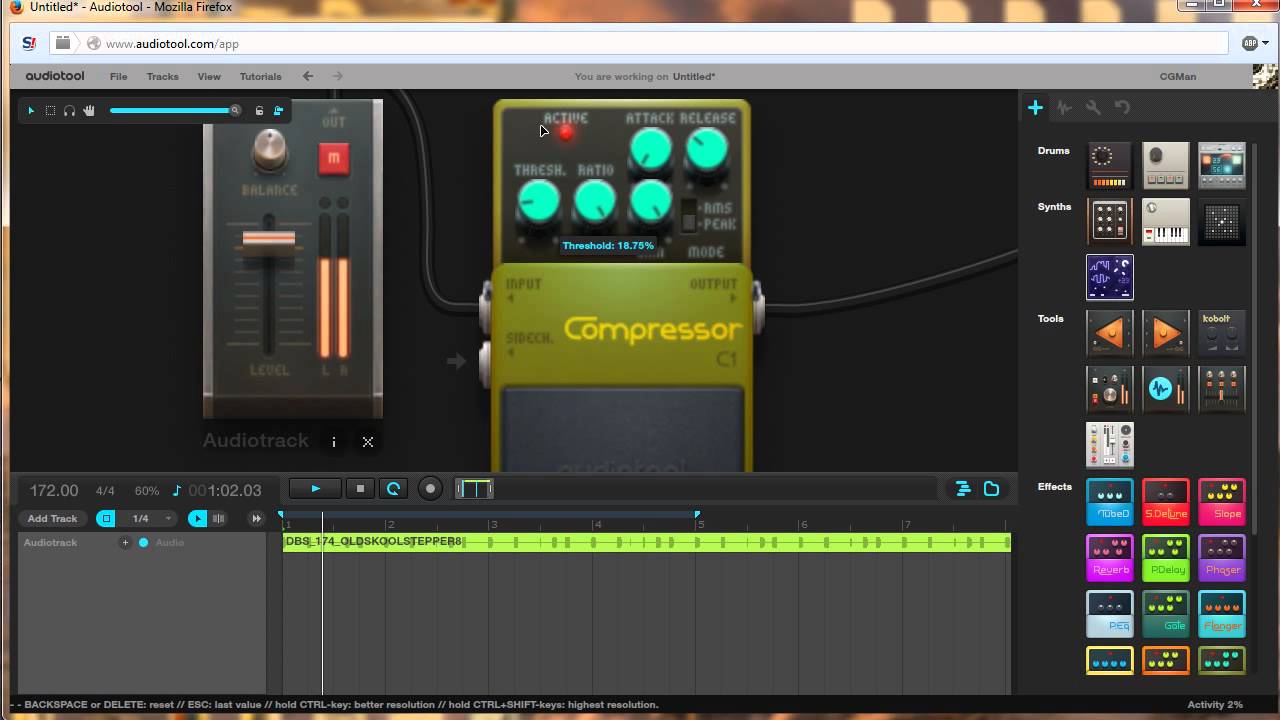This screenshot has width=1280, height=720.
Task: Open the File menu
Action: click(x=118, y=76)
